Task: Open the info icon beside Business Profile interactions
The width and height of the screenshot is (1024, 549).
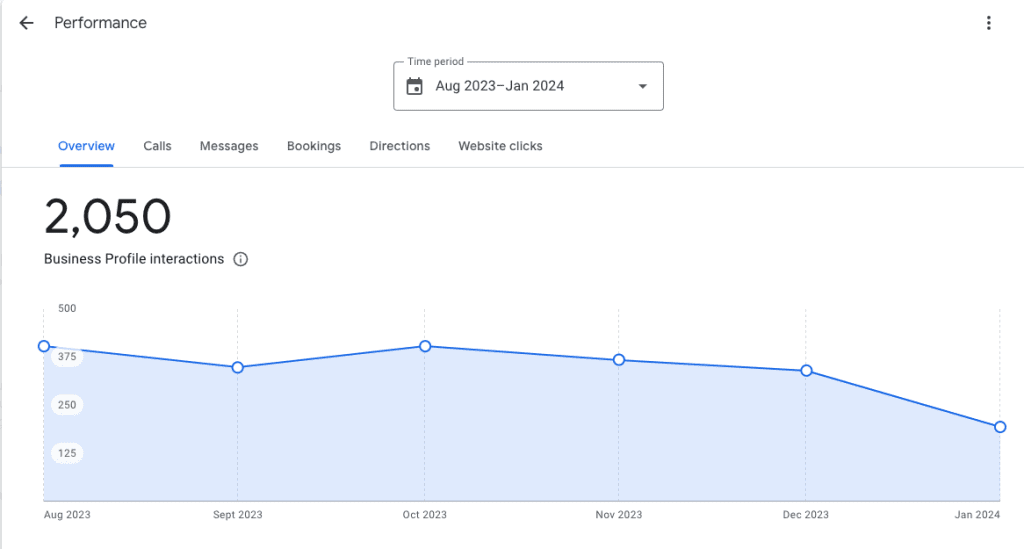Action: tap(241, 259)
